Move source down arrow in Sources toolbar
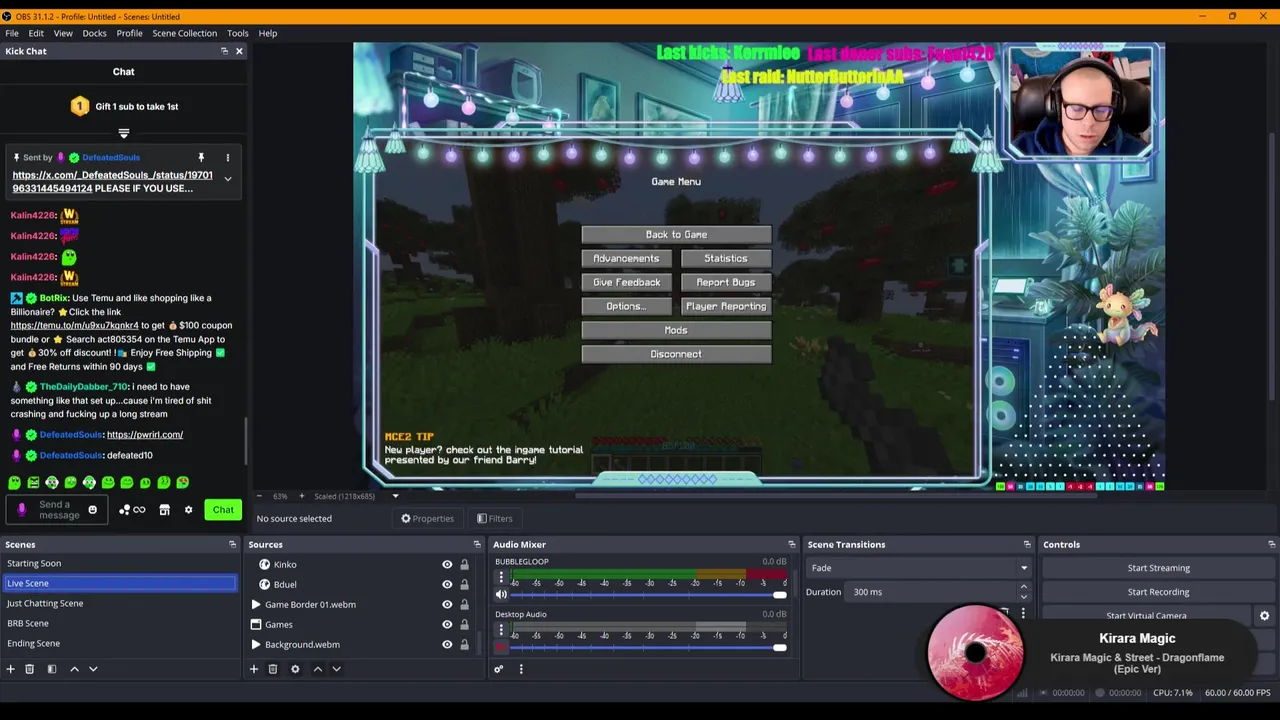The width and height of the screenshot is (1280, 720). coord(336,669)
